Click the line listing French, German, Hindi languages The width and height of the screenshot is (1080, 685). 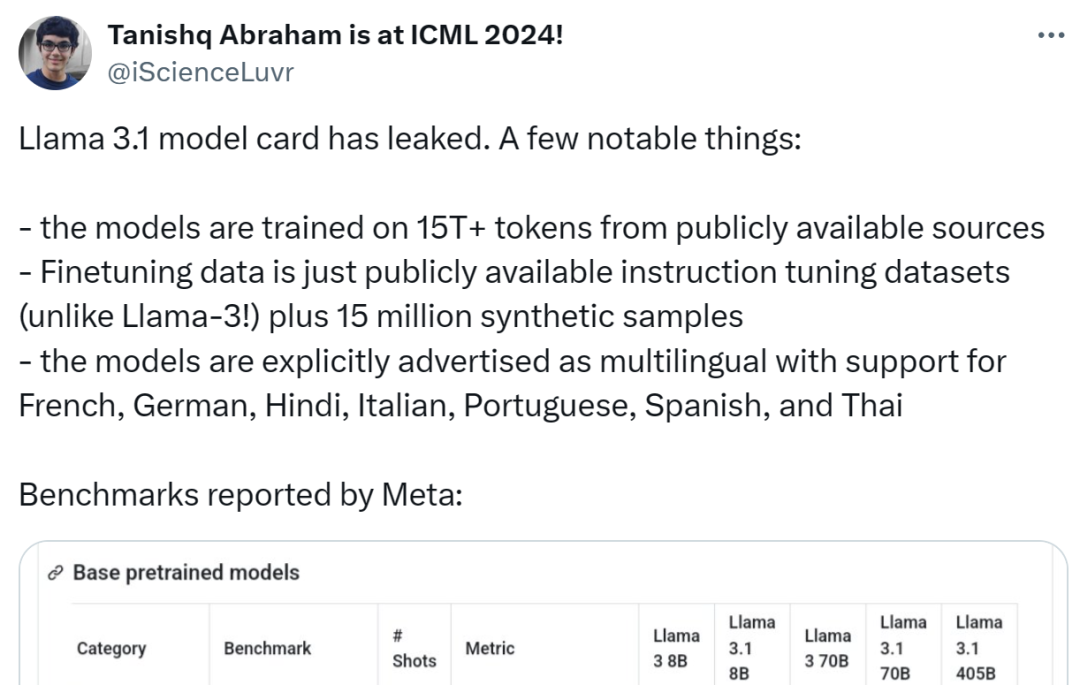pos(460,406)
